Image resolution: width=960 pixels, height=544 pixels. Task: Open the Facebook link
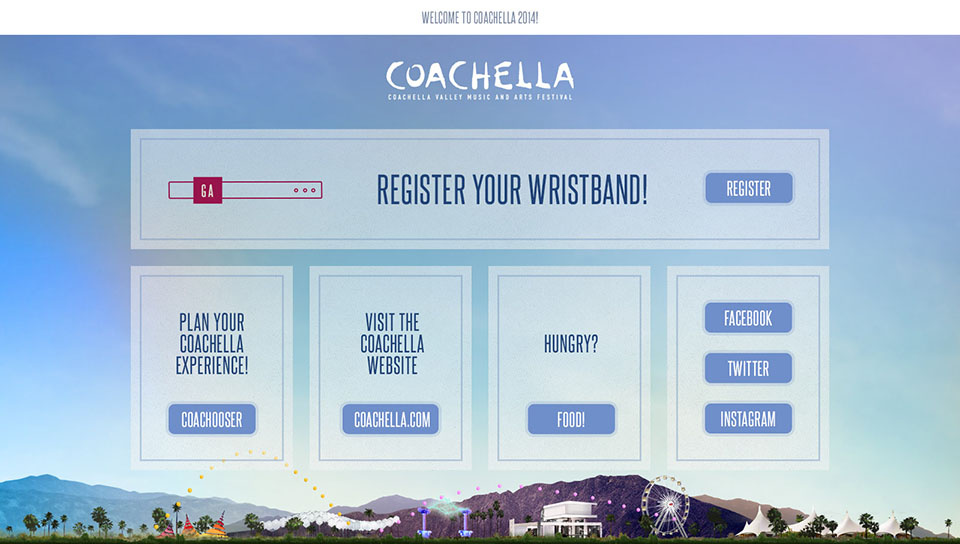pos(748,318)
